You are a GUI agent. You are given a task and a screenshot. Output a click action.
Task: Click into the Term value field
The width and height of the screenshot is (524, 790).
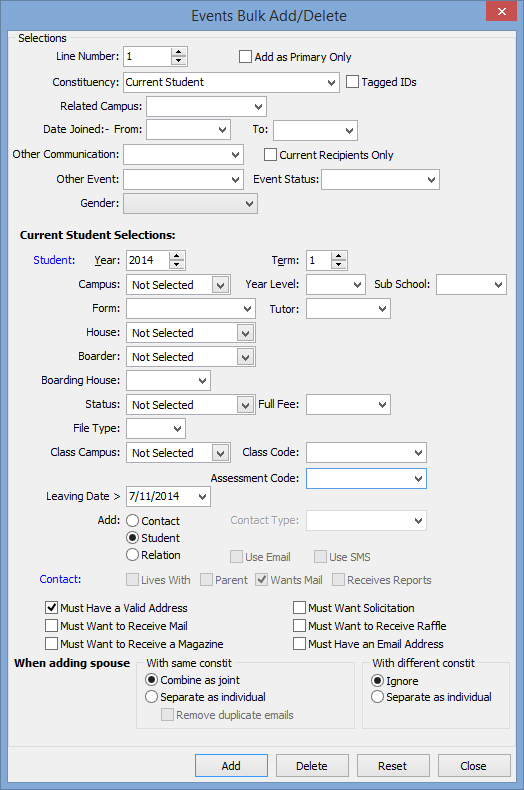coord(318,260)
